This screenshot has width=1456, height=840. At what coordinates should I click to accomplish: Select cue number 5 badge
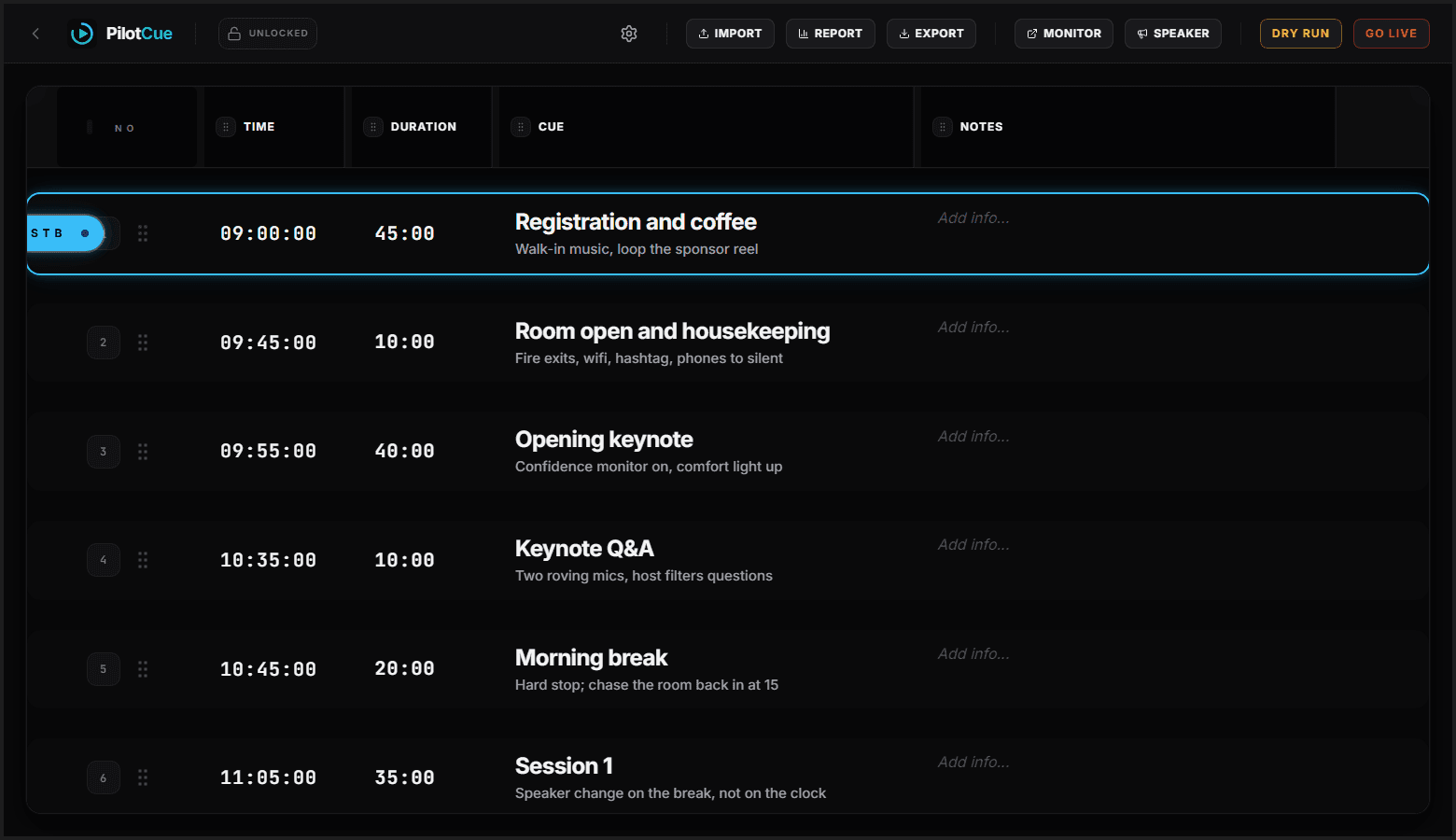[x=104, y=669]
